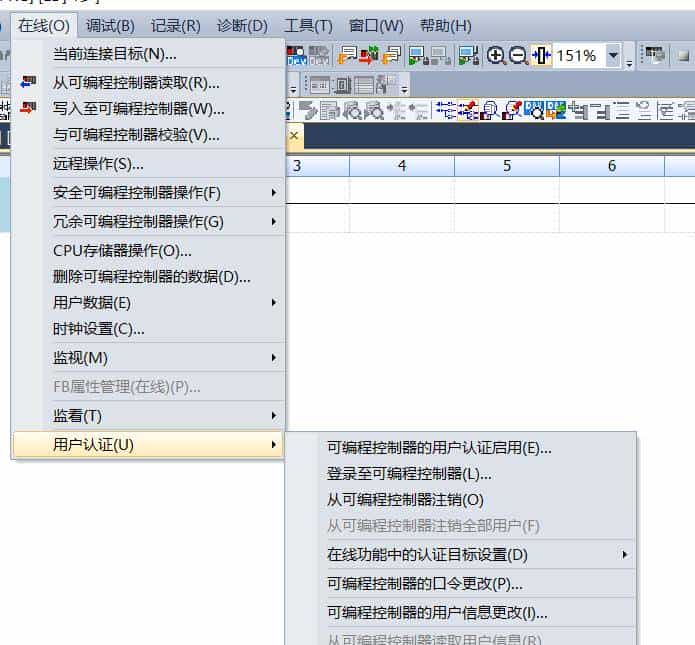The height and width of the screenshot is (645, 695).
Task: Expand the 冗余可编程控制器操作(G) submenu arrow
Action: 274,221
